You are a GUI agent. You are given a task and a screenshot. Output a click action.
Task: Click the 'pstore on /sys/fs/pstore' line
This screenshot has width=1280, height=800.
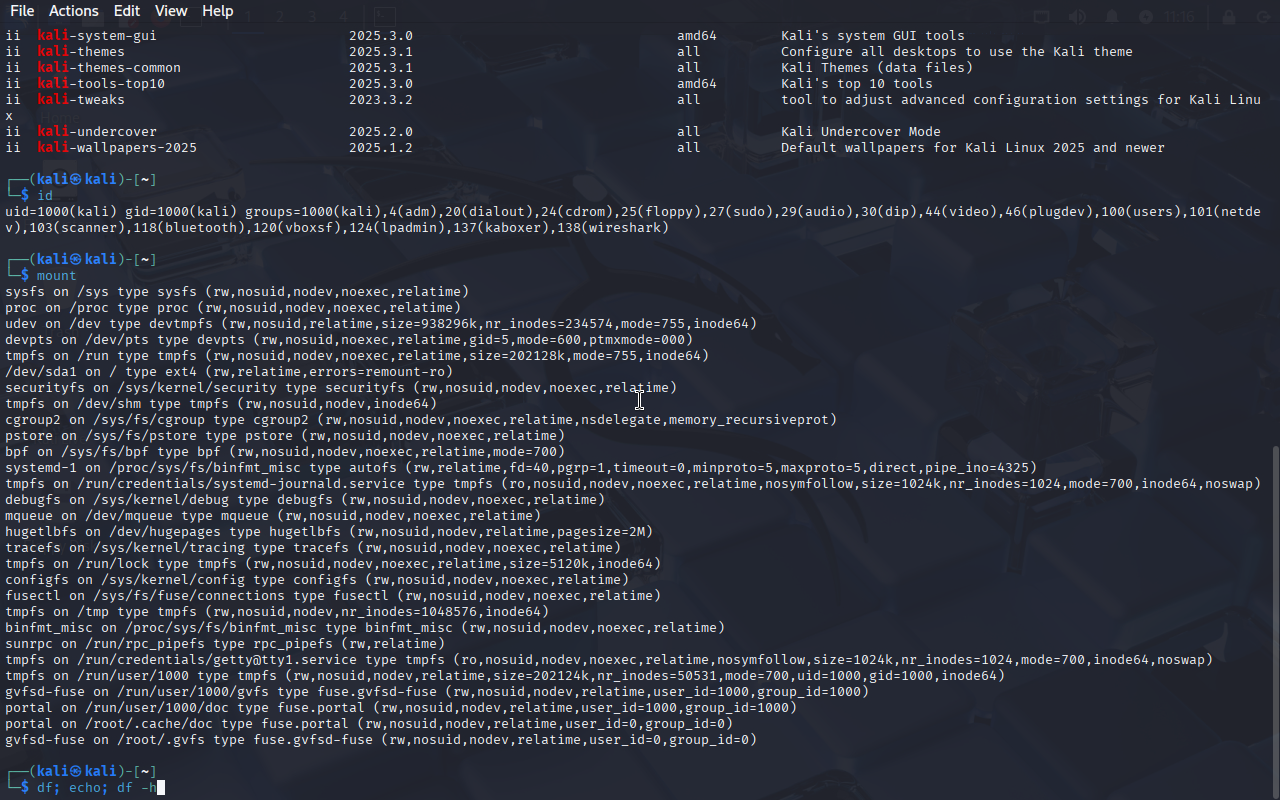point(285,436)
